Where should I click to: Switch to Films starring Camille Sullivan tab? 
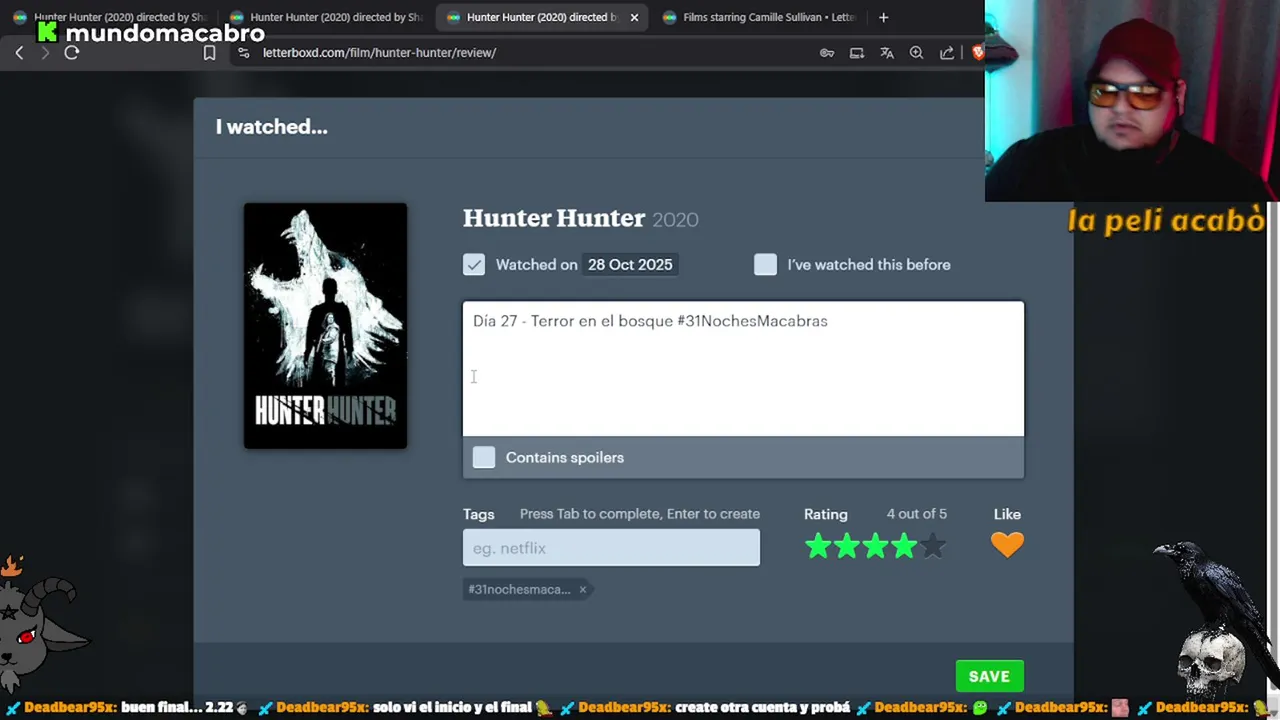[758, 17]
